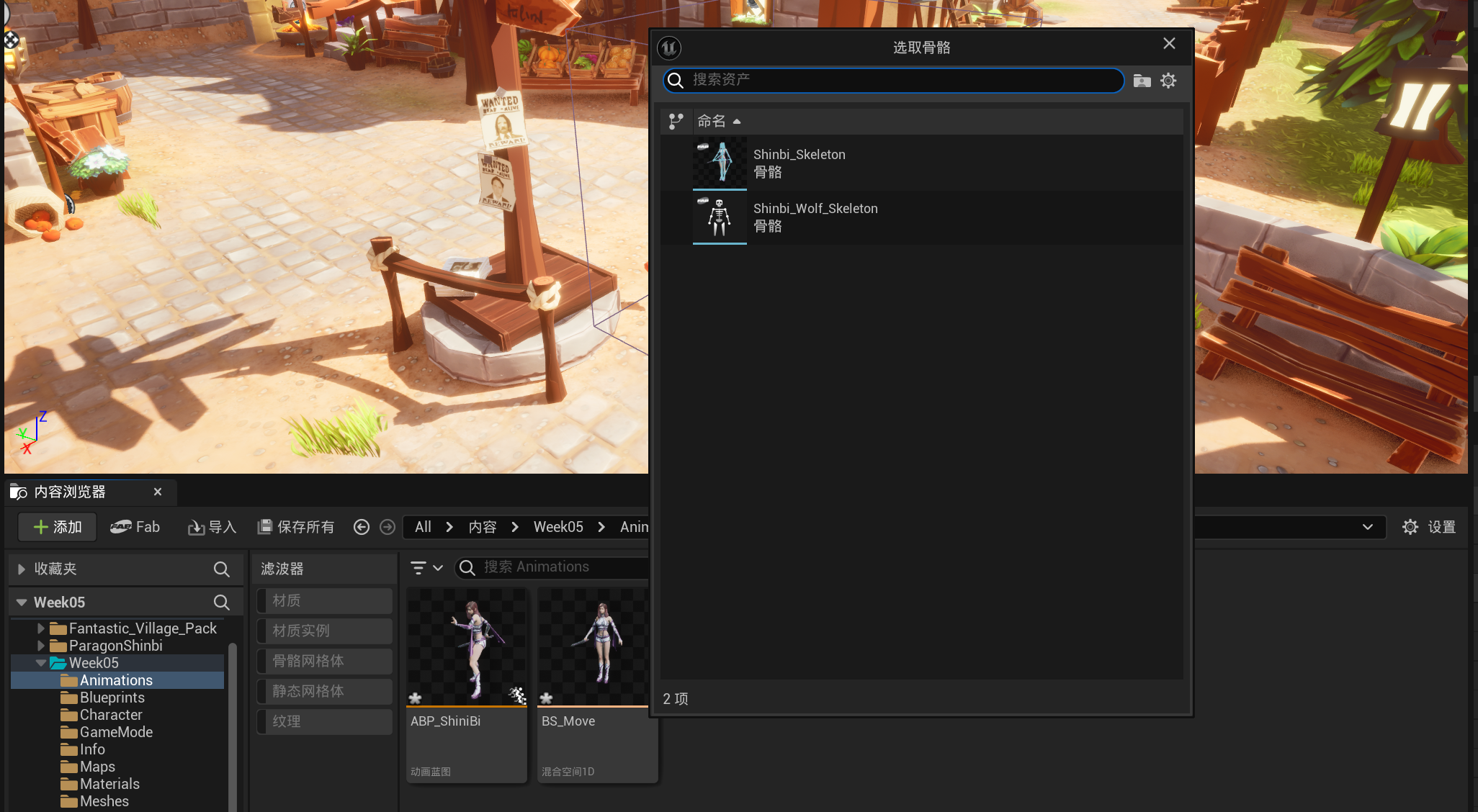Select the BS_Move blend space asset

click(597, 685)
